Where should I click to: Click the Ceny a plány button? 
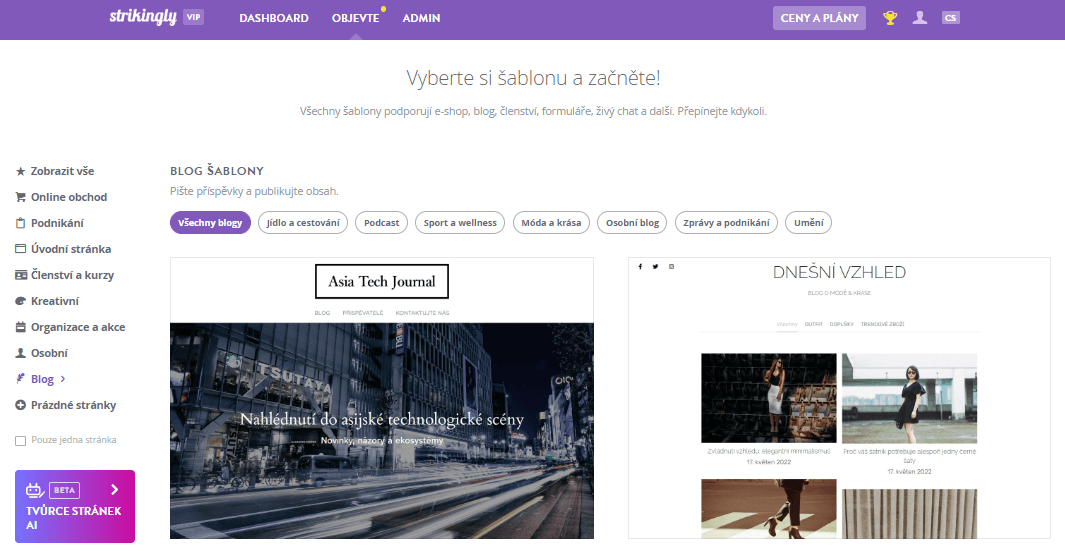(x=819, y=18)
